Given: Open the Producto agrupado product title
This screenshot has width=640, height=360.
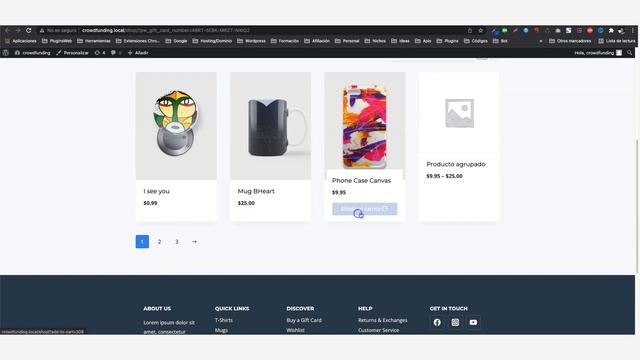Looking at the screenshot, I should coord(456,164).
